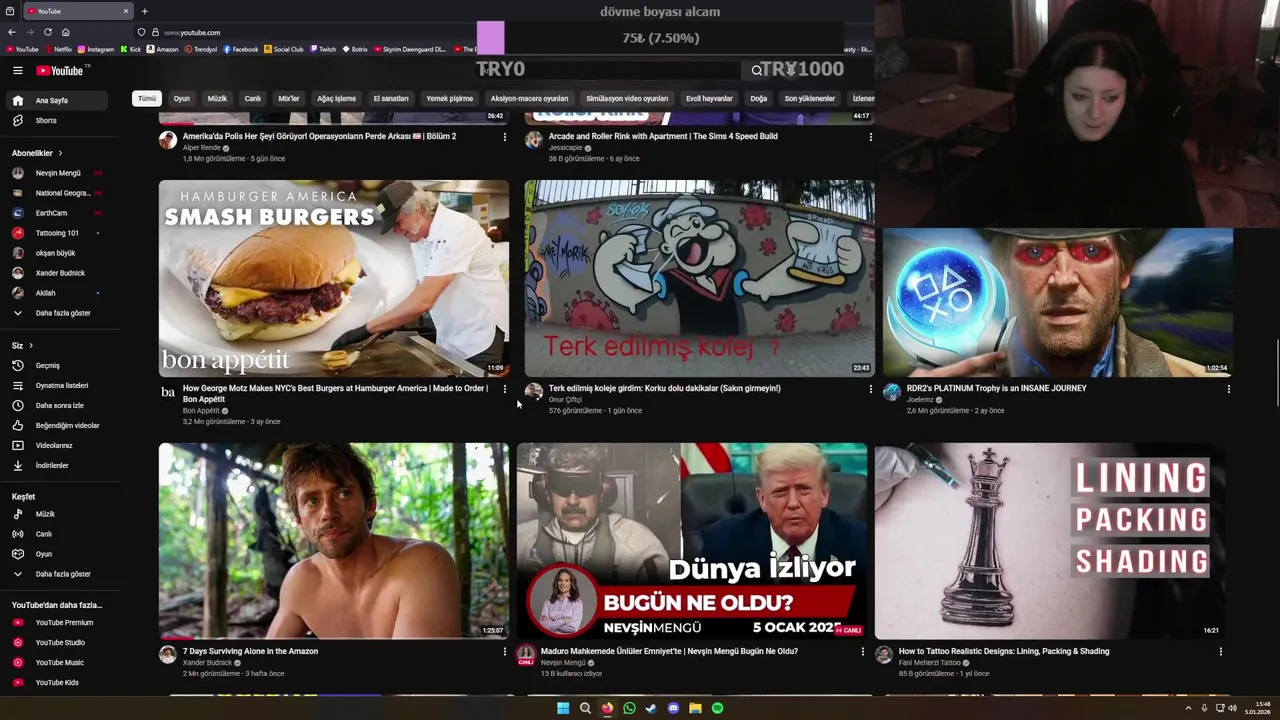Play the Lining Packing Shading tattoo thumbnail
1280x720 pixels.
1050,541
